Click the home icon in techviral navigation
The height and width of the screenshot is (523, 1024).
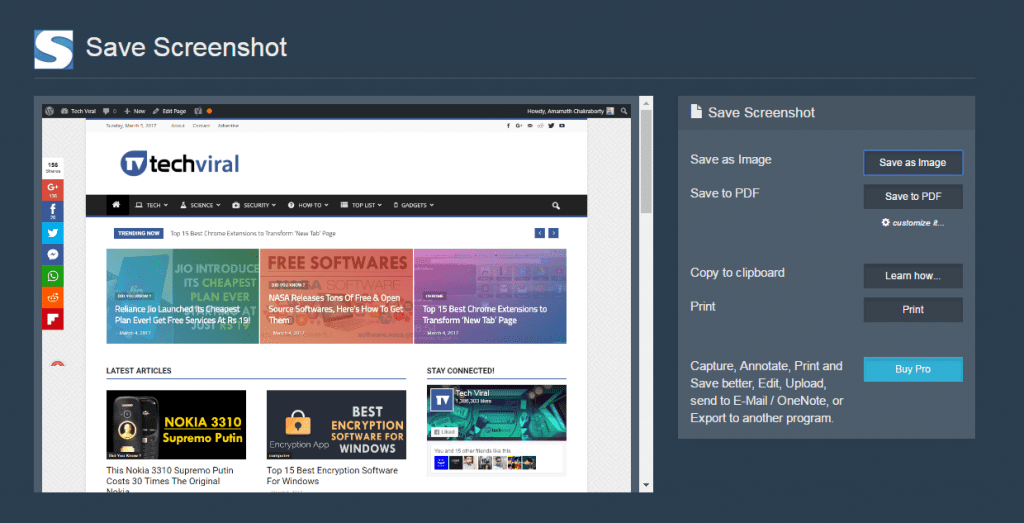[116, 205]
